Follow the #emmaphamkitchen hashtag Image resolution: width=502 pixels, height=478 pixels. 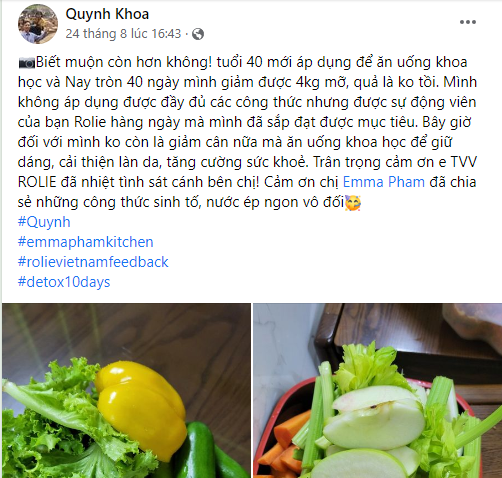click(85, 242)
